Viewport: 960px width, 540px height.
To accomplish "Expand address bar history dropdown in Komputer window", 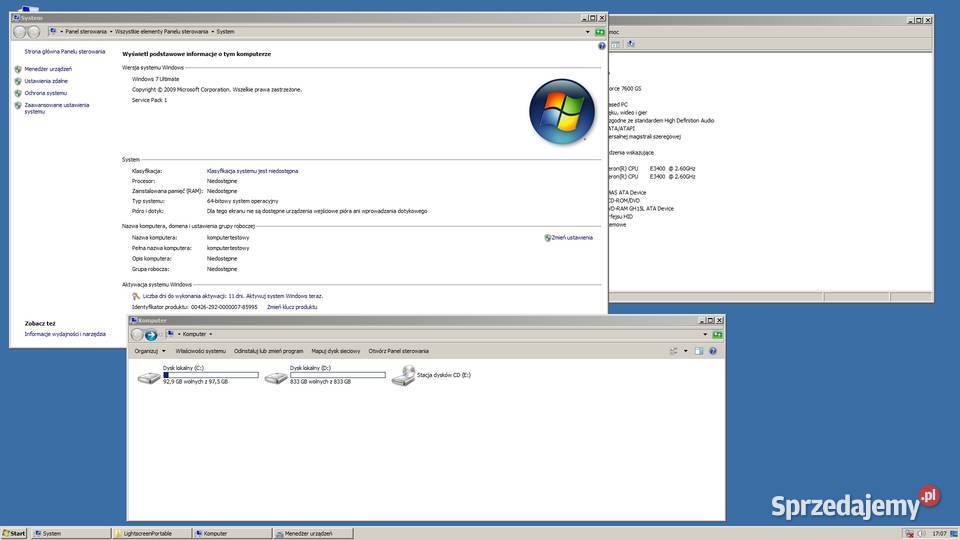I will 705,334.
